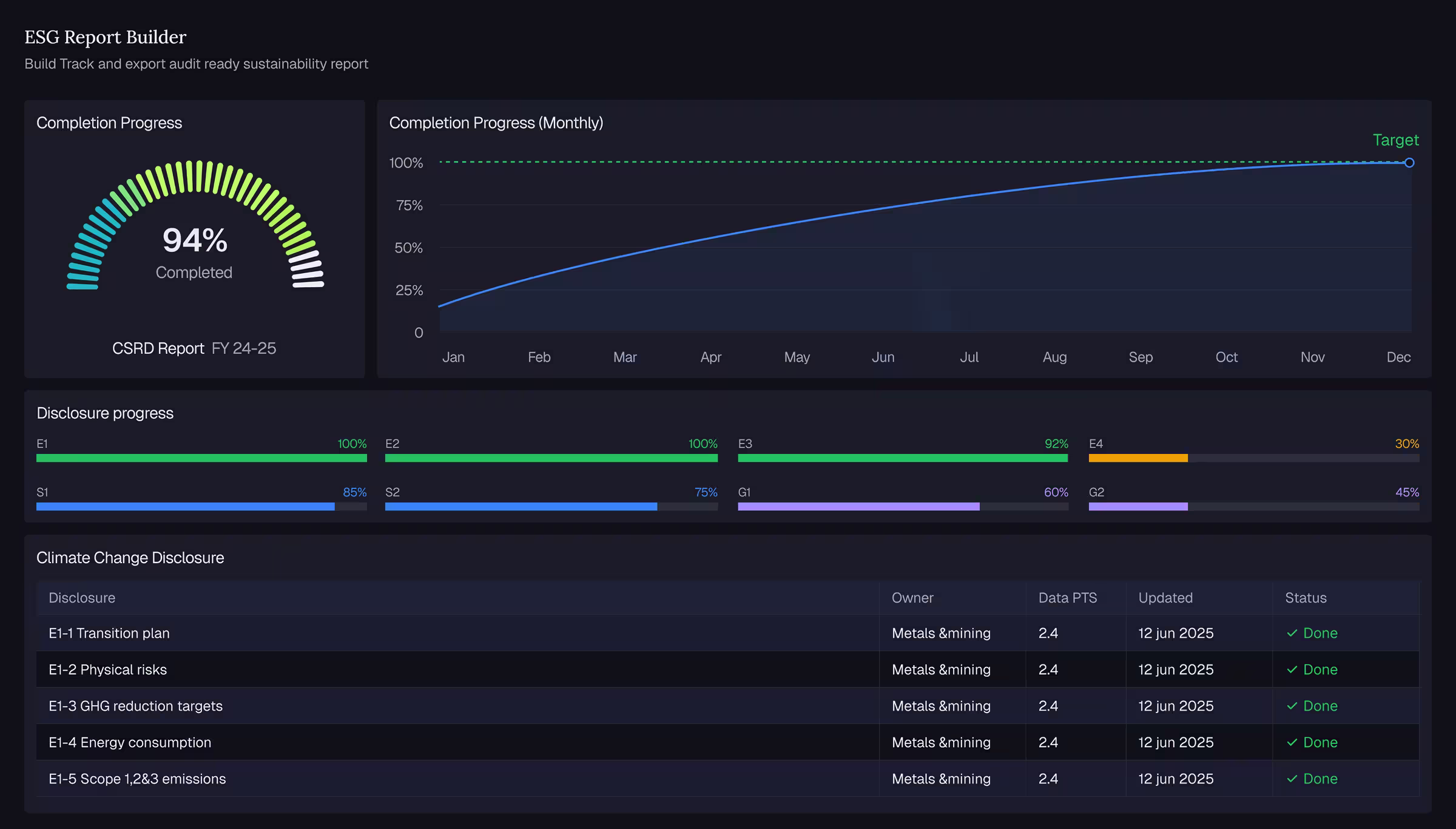Click the Status column header
Image resolution: width=1456 pixels, height=829 pixels.
[1306, 598]
